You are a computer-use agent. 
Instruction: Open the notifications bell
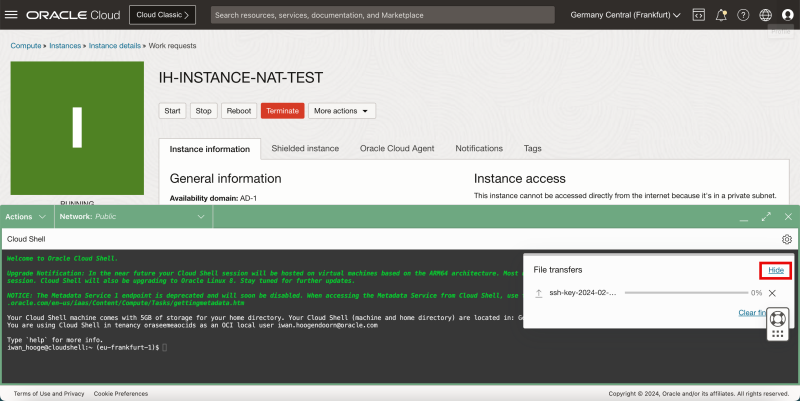point(721,15)
